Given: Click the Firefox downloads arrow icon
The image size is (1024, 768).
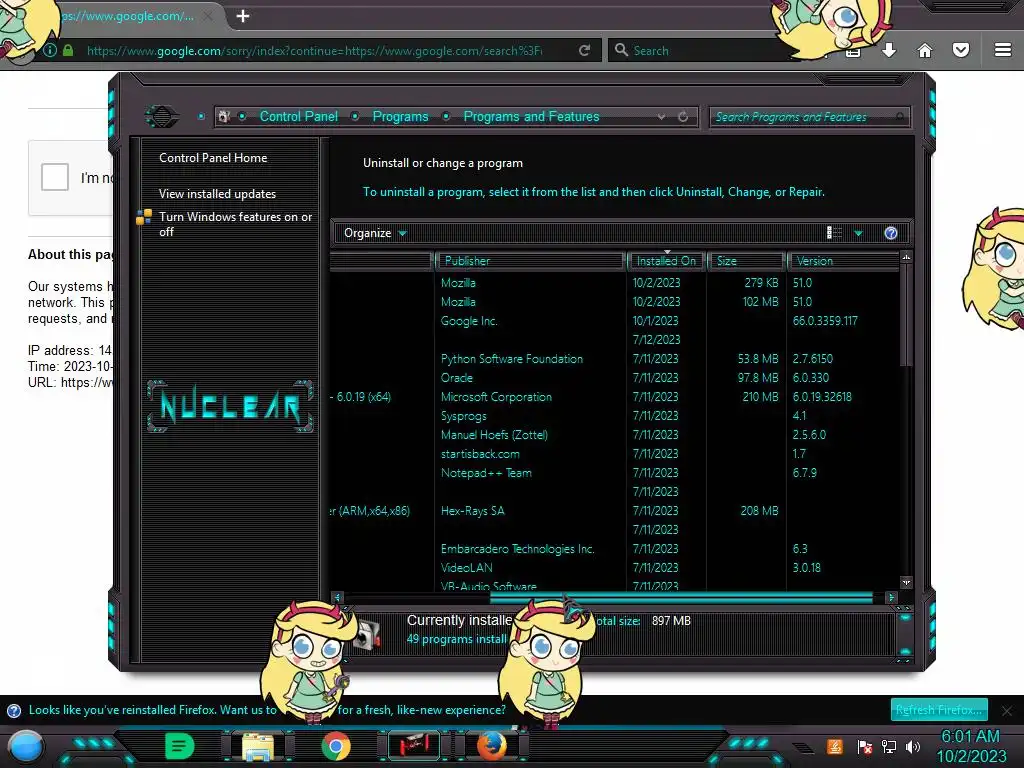Looking at the screenshot, I should click(889, 50).
